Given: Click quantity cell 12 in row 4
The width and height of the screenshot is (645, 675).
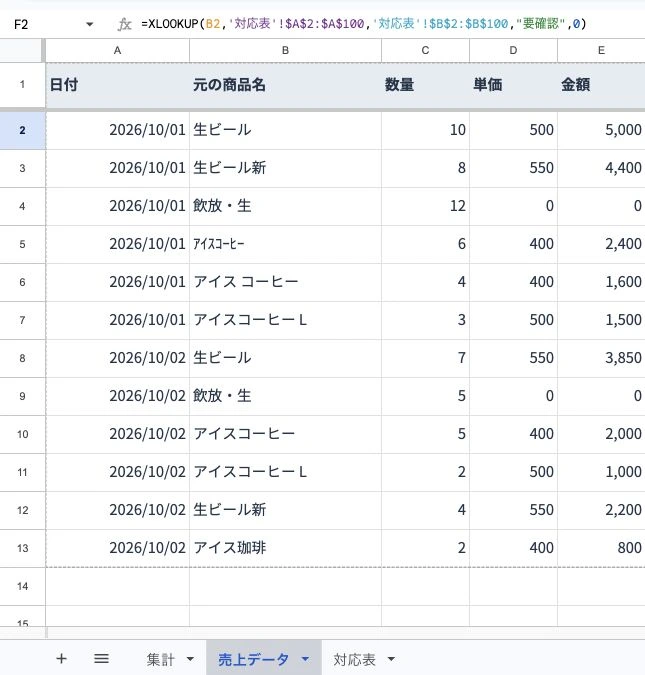Looking at the screenshot, I should pos(425,206).
